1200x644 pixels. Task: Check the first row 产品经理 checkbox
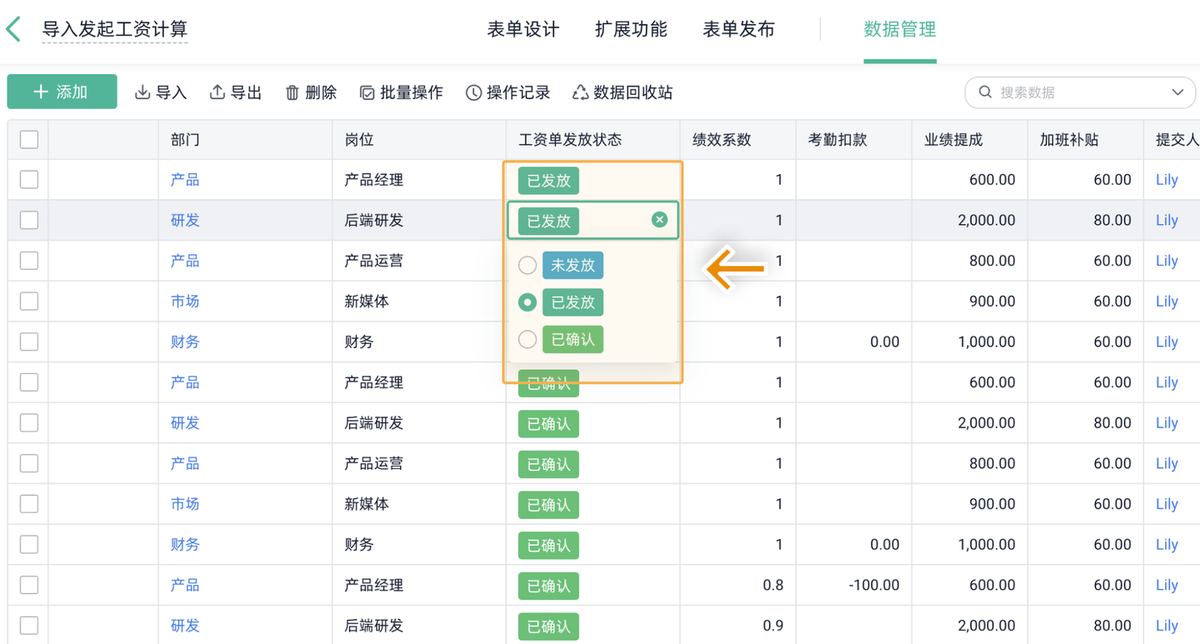click(29, 180)
